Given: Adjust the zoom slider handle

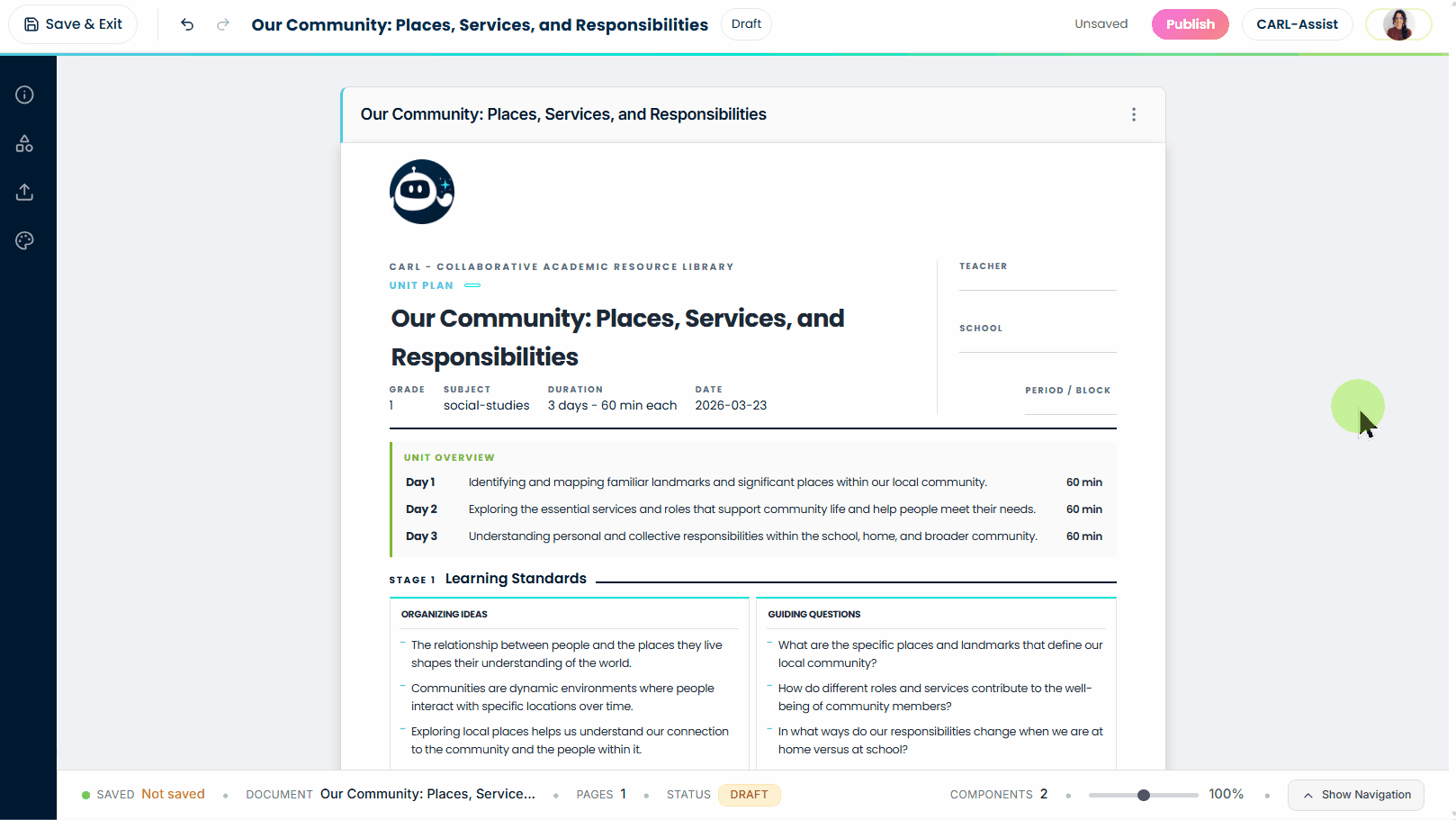Looking at the screenshot, I should 1143,795.
